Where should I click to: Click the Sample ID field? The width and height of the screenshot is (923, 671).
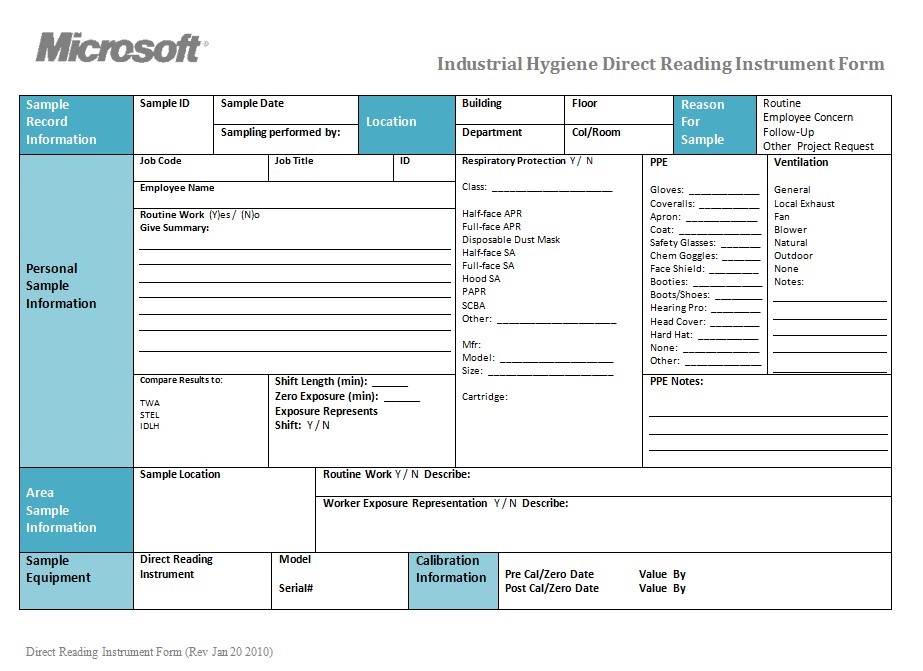[x=172, y=124]
